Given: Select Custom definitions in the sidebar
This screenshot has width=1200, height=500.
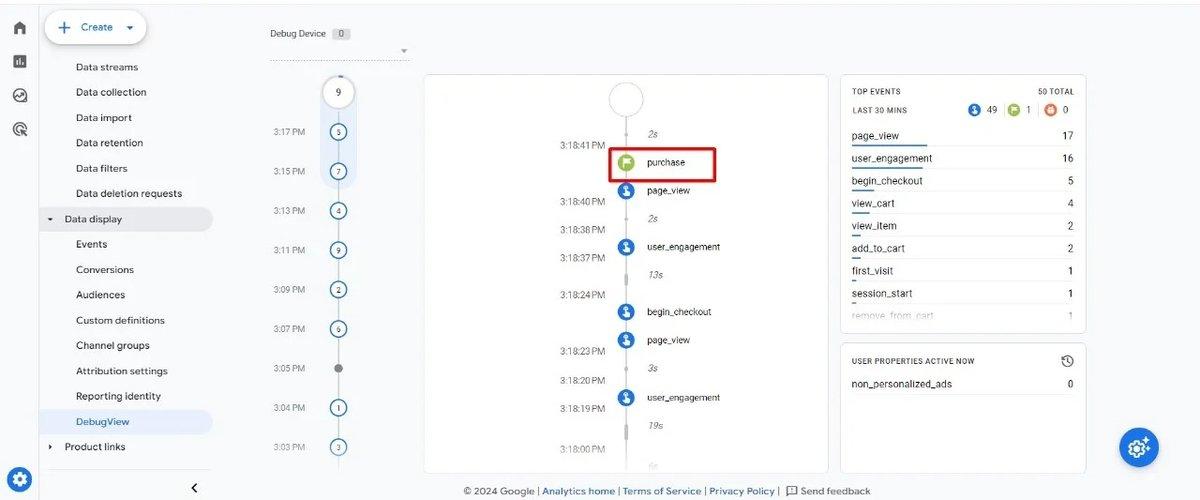Looking at the screenshot, I should pyautogui.click(x=120, y=320).
